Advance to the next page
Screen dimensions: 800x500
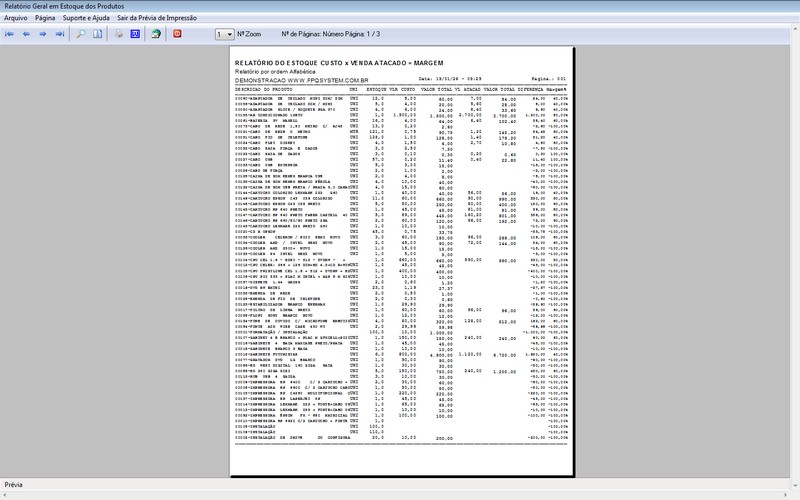click(x=44, y=33)
